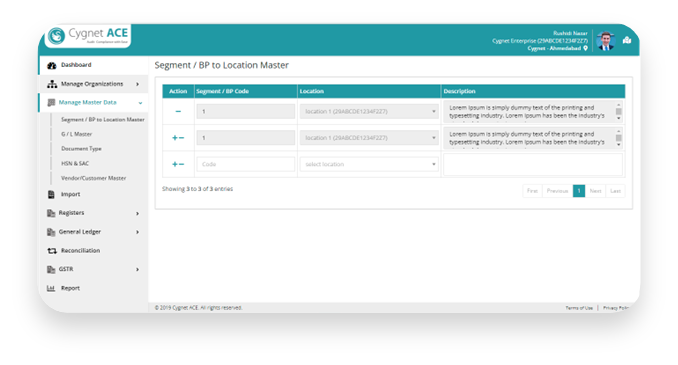The image size is (678, 365).
Task: Open the Terms of Use link
Action: pos(579,308)
